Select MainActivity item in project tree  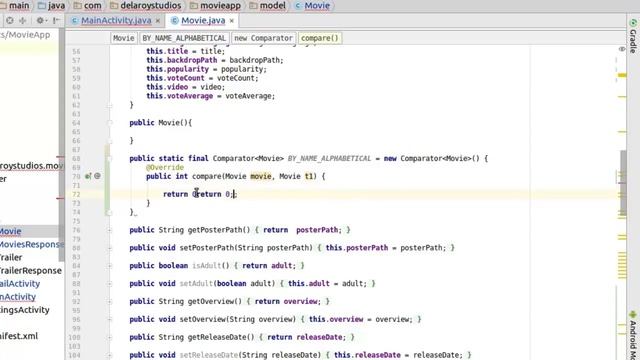[x=18, y=297]
